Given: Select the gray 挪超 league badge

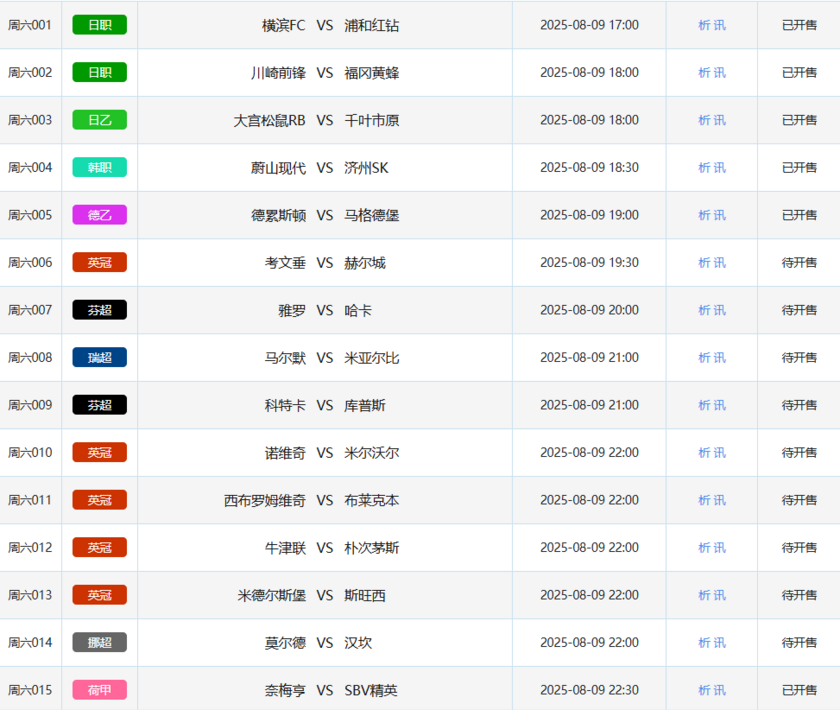Looking at the screenshot, I should click(x=99, y=643).
